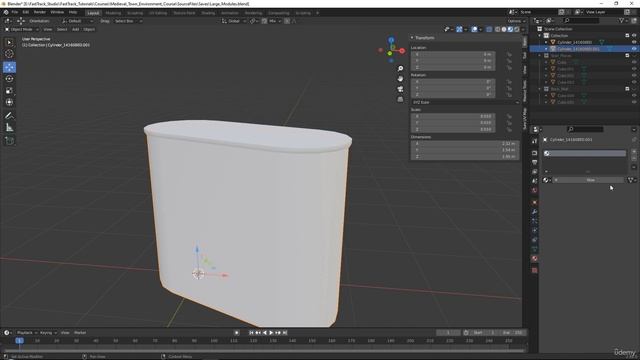Select the Measure tool

tap(9, 128)
